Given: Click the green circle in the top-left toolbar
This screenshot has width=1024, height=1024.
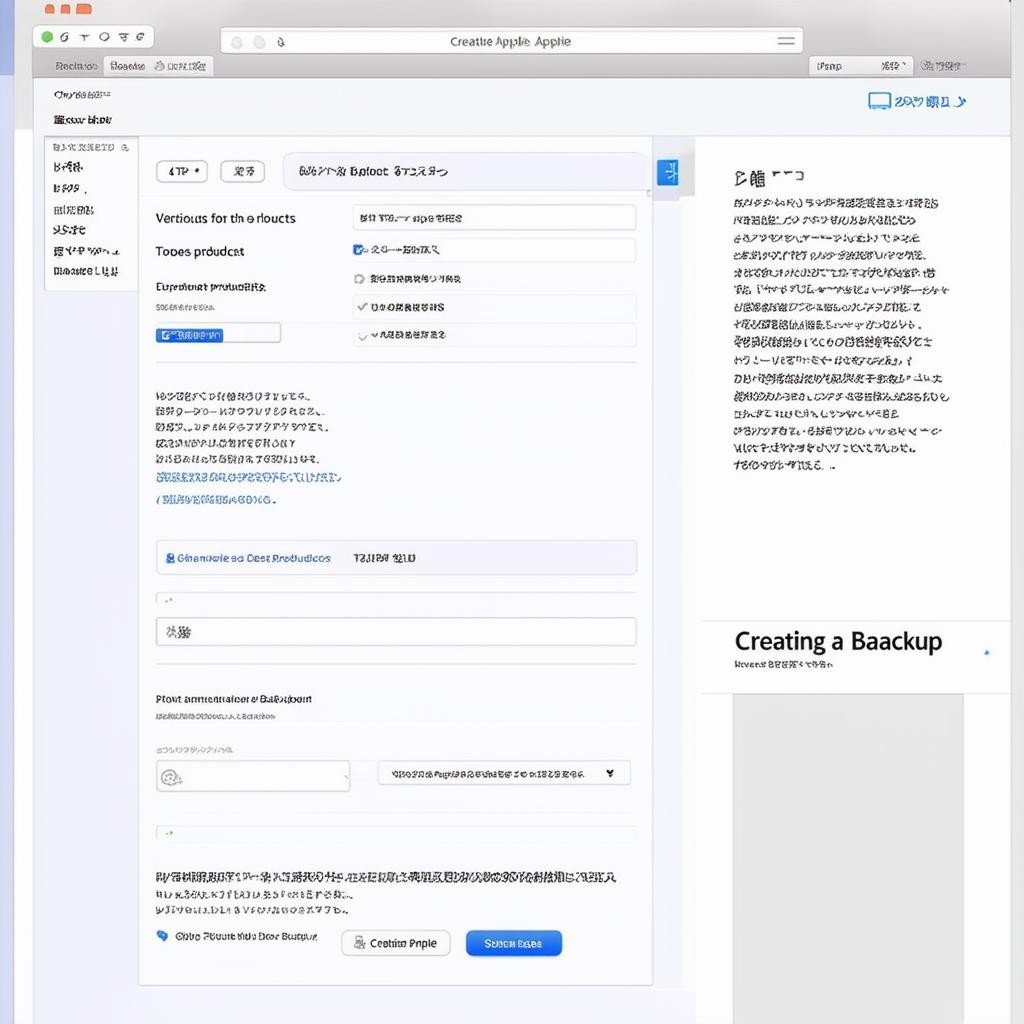Looking at the screenshot, I should pyautogui.click(x=46, y=37).
